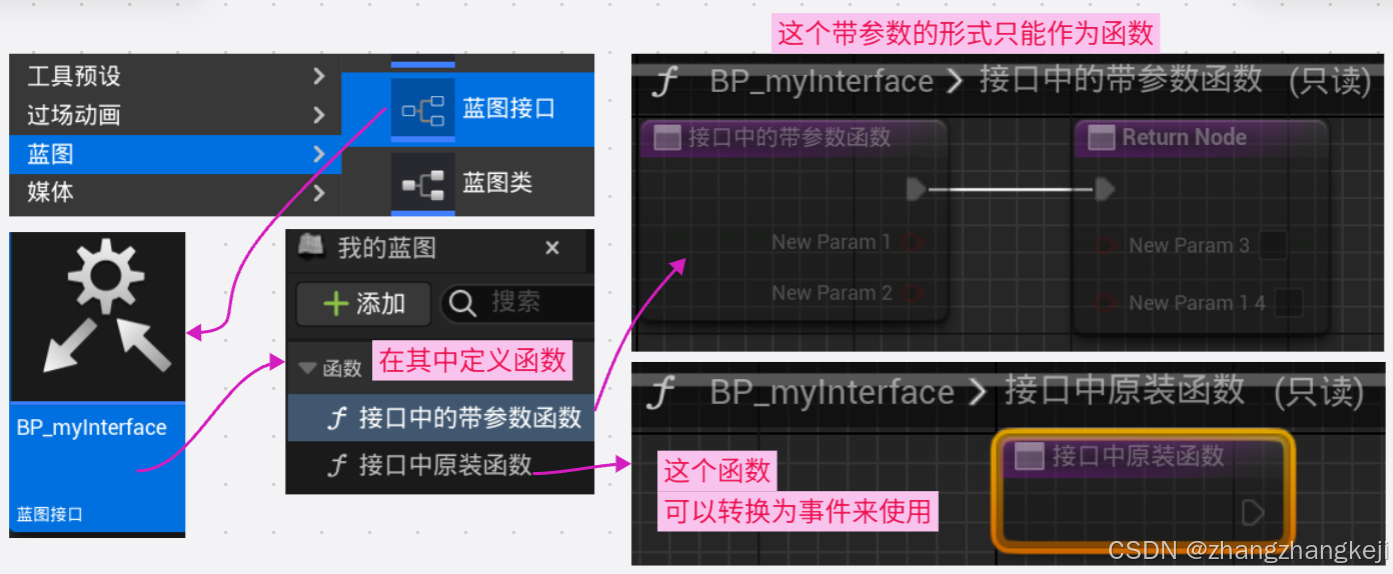This screenshot has width=1393, height=574.
Task: Click function icon beside 接口中的带参数函数 row
Action: 337,419
